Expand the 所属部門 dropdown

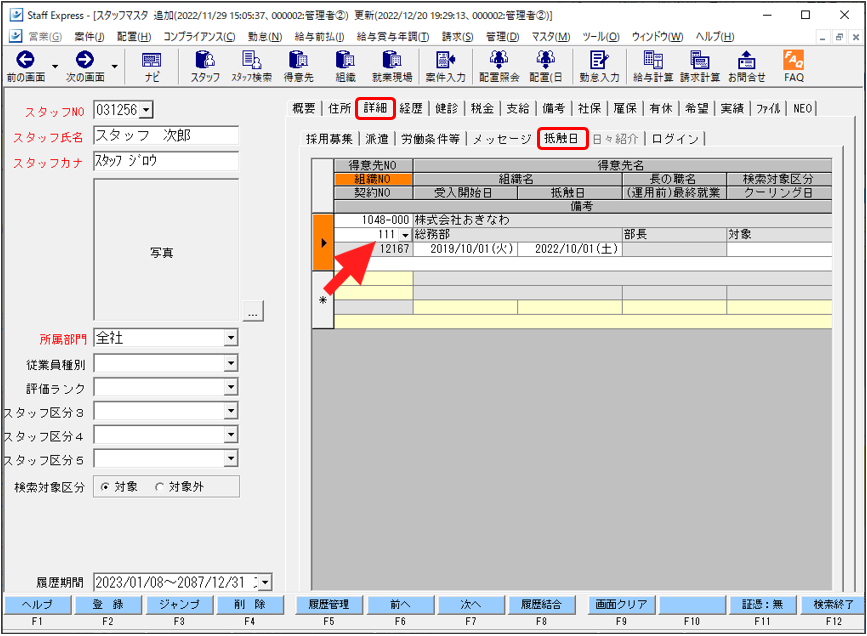(231, 338)
